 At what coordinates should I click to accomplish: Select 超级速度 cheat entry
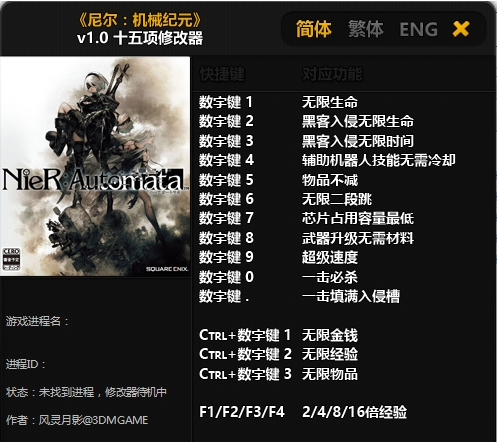point(329,257)
